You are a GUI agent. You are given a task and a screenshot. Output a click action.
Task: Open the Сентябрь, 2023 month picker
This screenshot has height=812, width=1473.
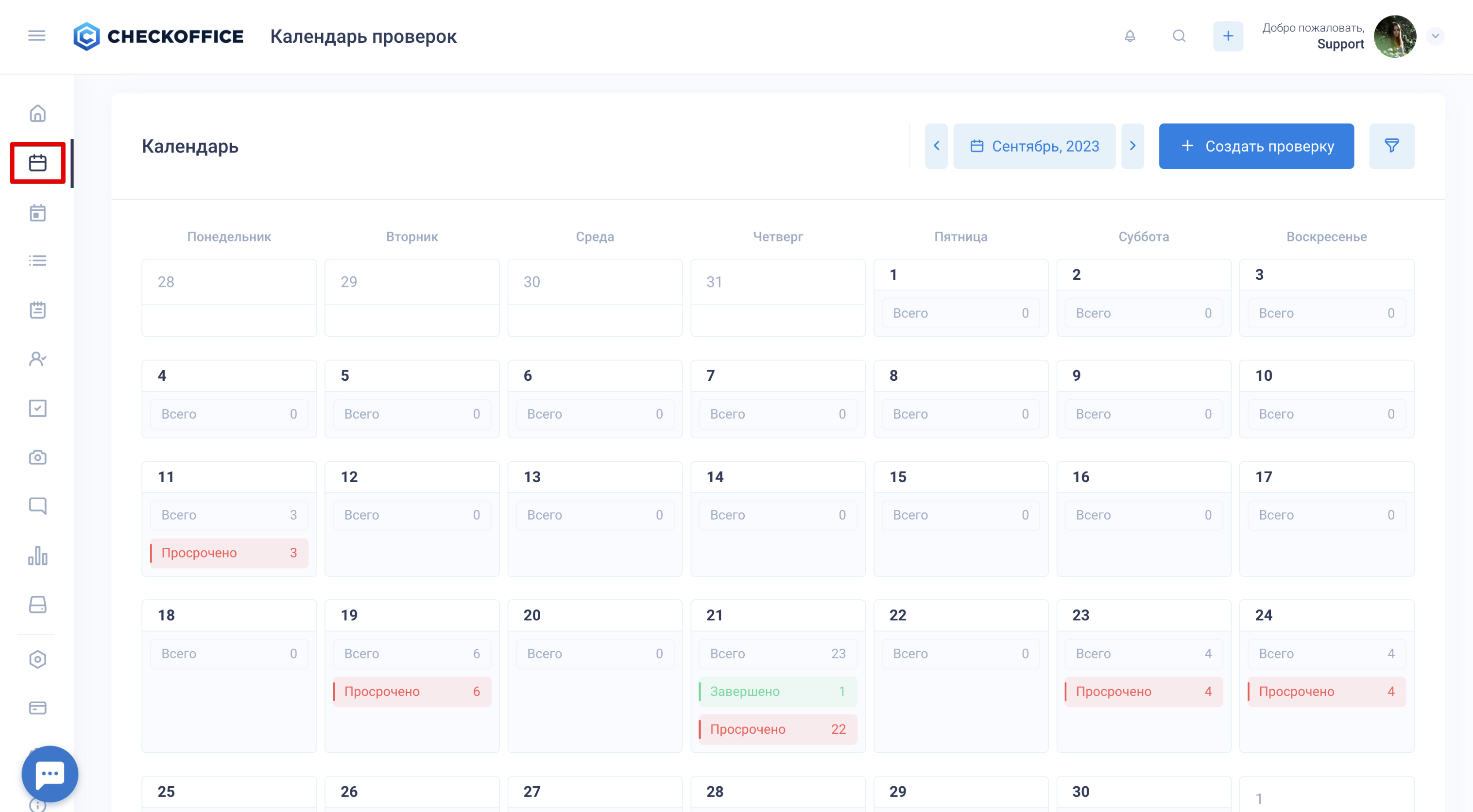(1034, 146)
